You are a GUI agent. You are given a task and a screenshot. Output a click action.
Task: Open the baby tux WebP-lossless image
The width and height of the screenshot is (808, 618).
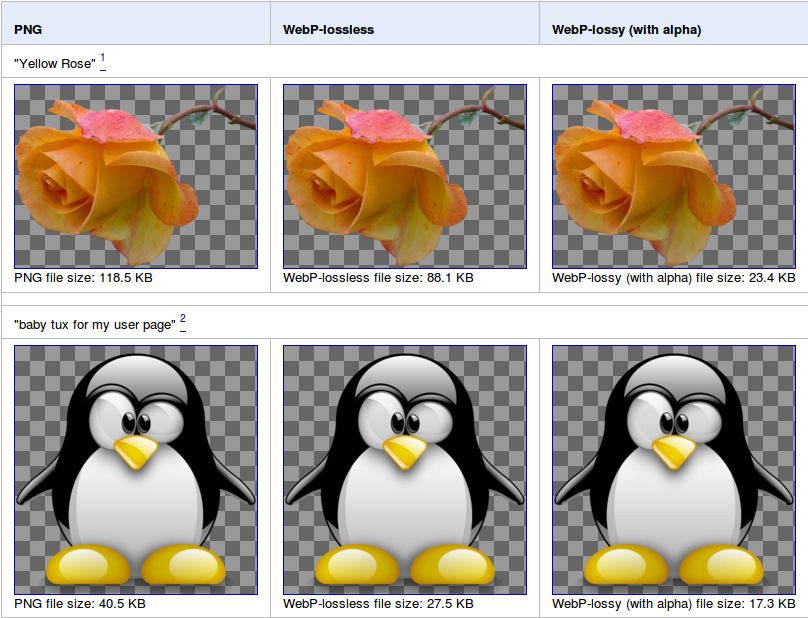coord(405,470)
